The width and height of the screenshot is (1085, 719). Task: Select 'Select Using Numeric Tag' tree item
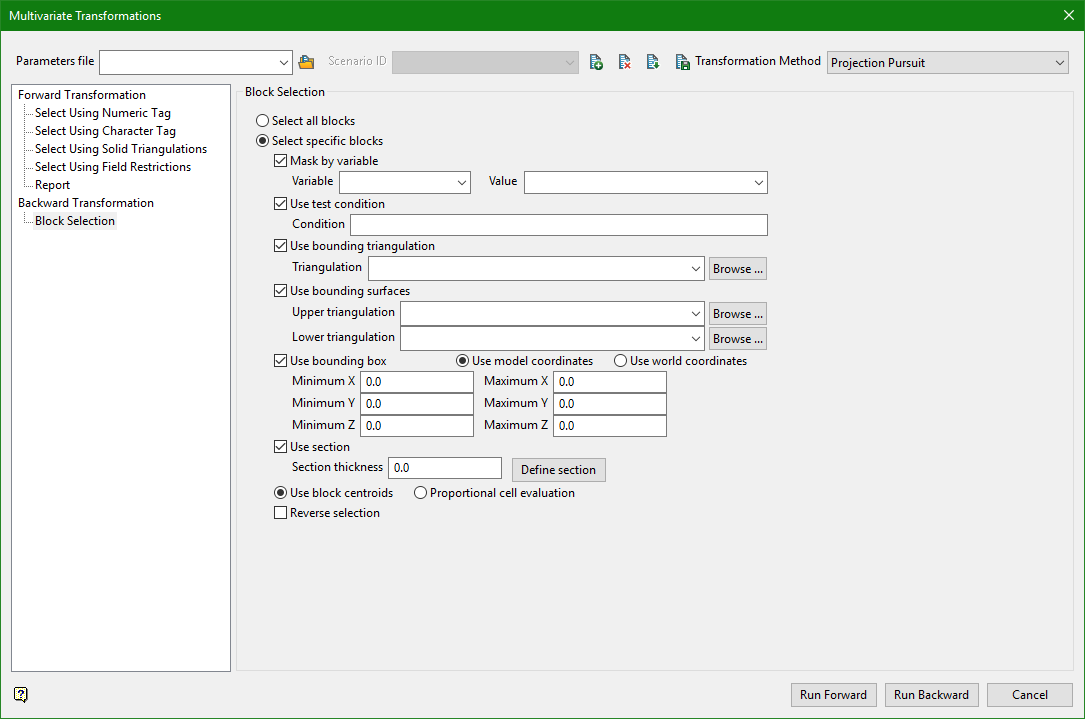(x=102, y=113)
